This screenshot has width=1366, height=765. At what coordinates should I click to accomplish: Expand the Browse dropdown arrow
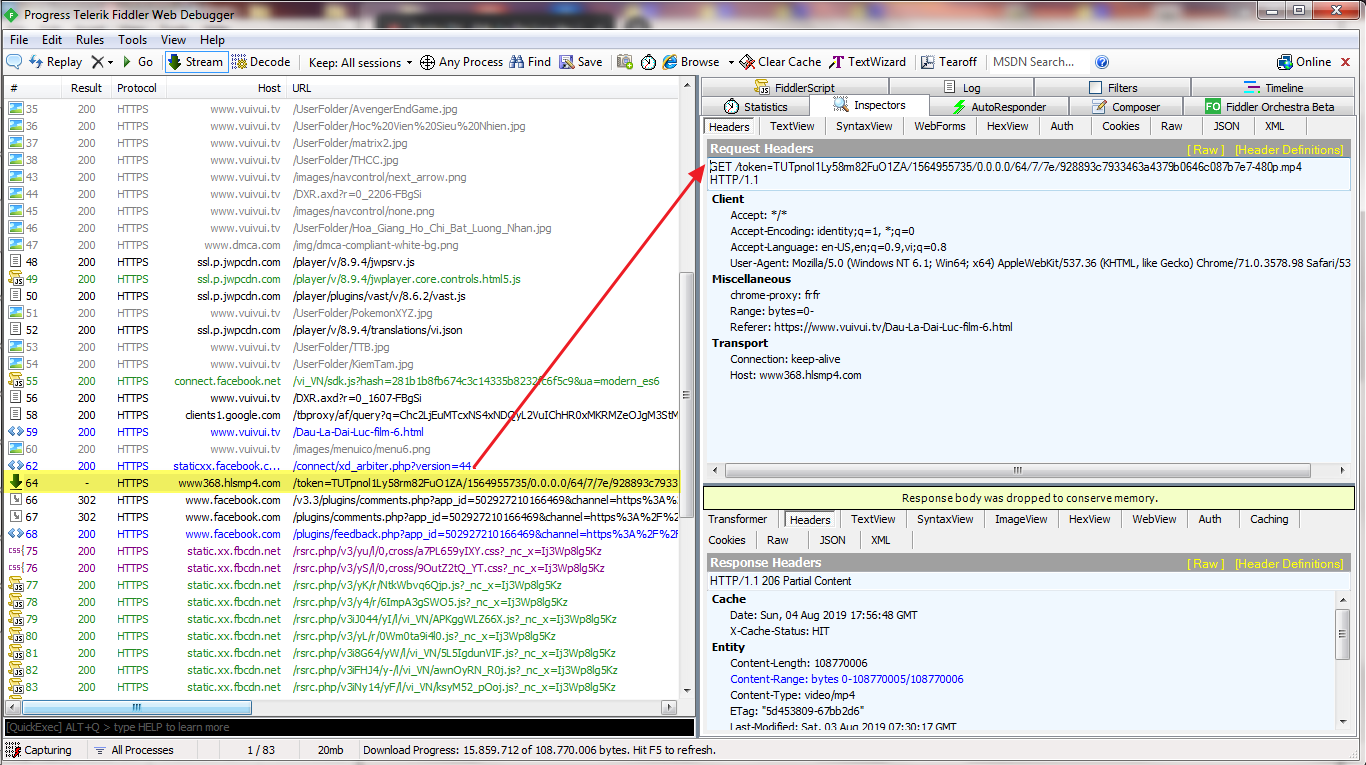pos(731,62)
